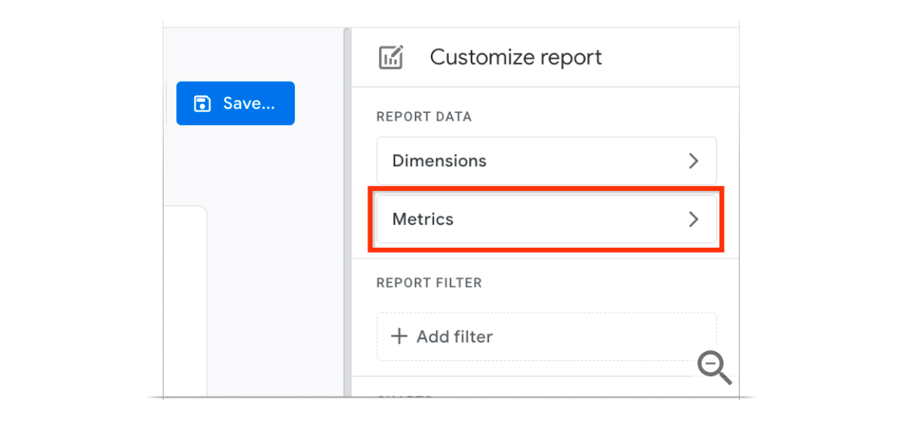The width and height of the screenshot is (919, 429).
Task: Click the Save... button
Action: pos(235,103)
